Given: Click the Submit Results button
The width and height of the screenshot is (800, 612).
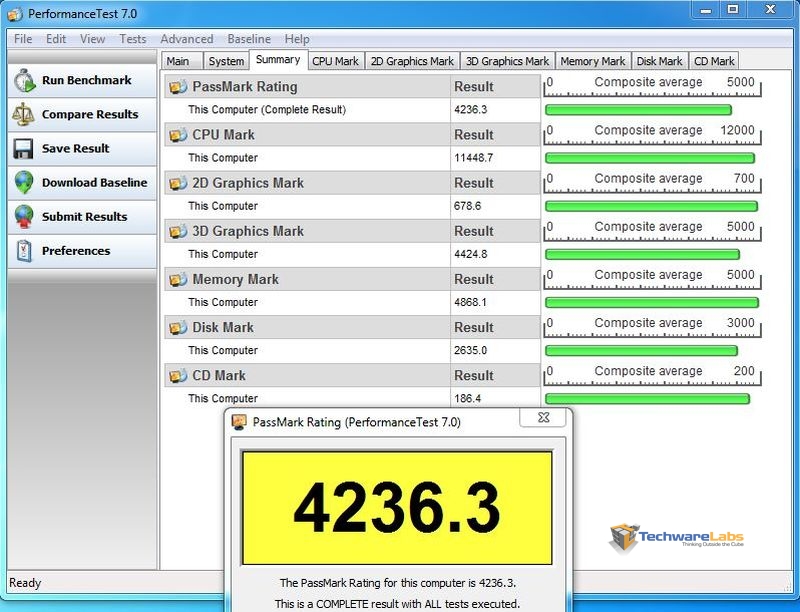Looking at the screenshot, I should pos(82,217).
